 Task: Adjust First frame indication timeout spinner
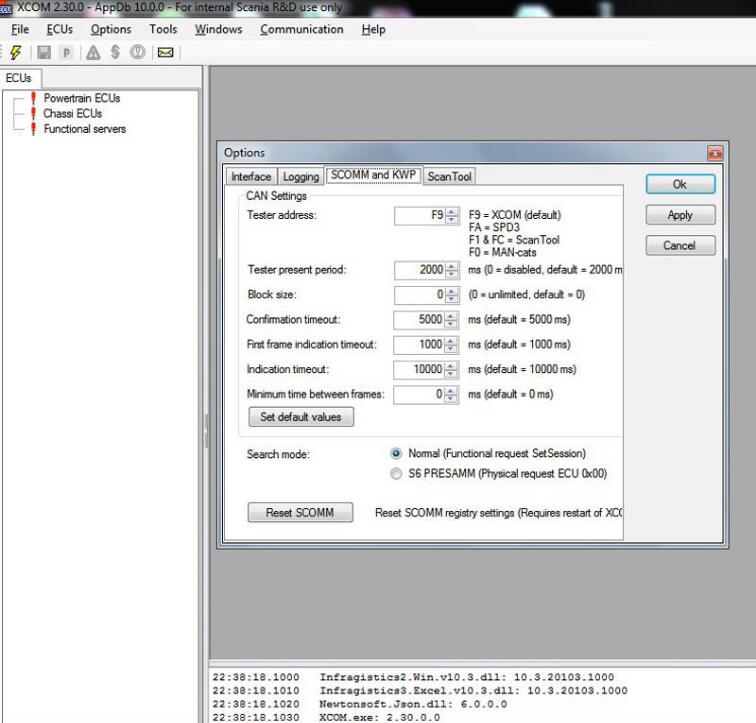[451, 345]
